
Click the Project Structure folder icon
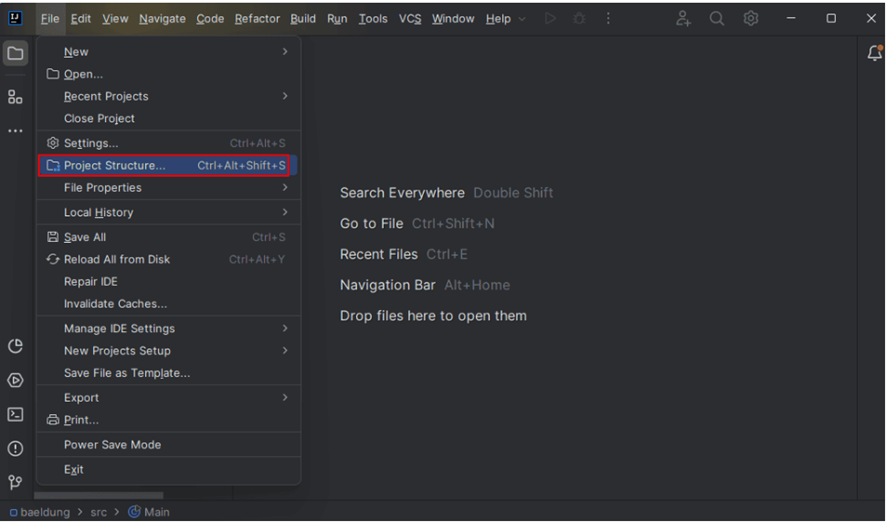tap(53, 166)
